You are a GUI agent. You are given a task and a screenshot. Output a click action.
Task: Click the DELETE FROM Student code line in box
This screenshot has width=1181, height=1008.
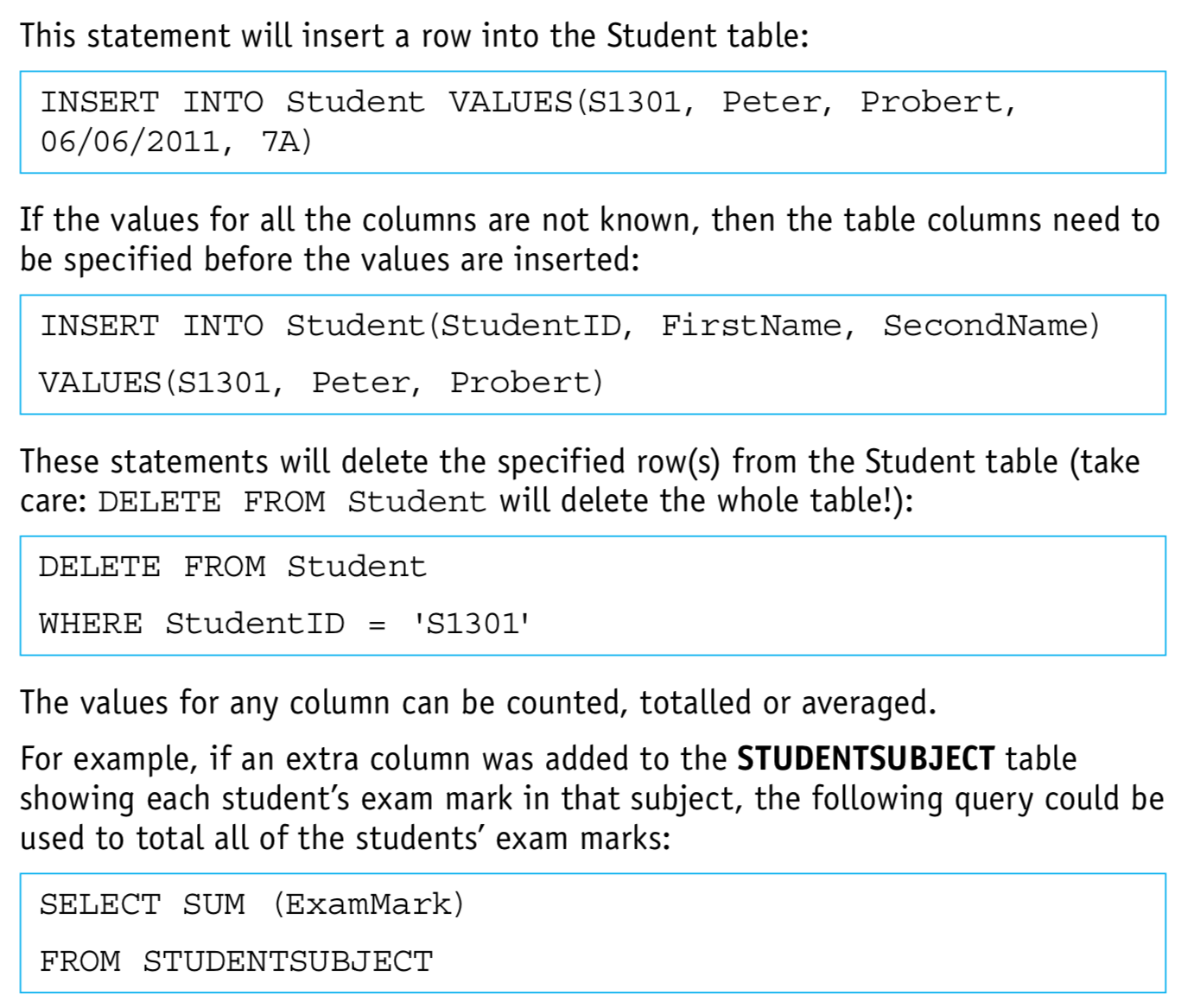(x=232, y=567)
